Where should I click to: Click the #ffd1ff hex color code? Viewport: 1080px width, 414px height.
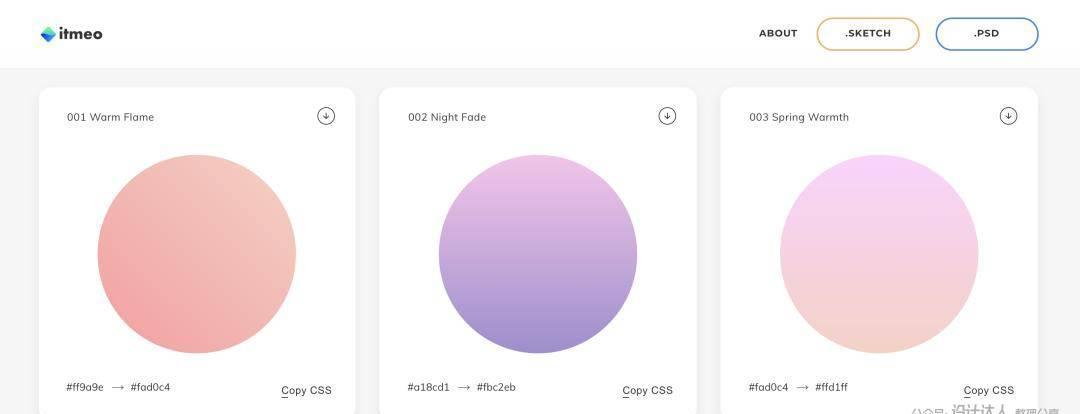click(831, 387)
